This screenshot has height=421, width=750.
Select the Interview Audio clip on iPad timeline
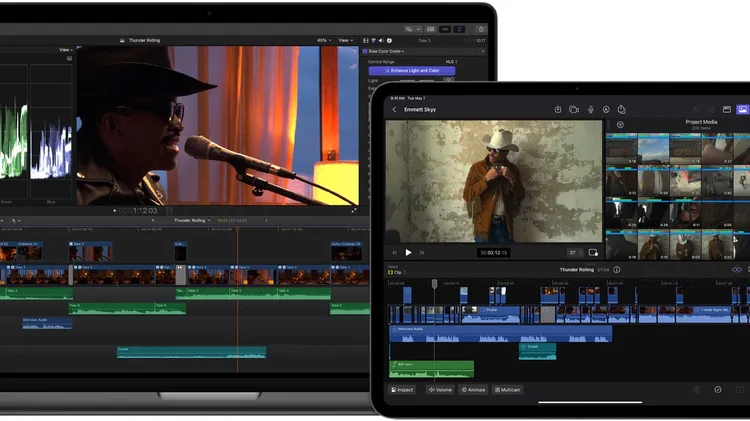click(x=500, y=334)
